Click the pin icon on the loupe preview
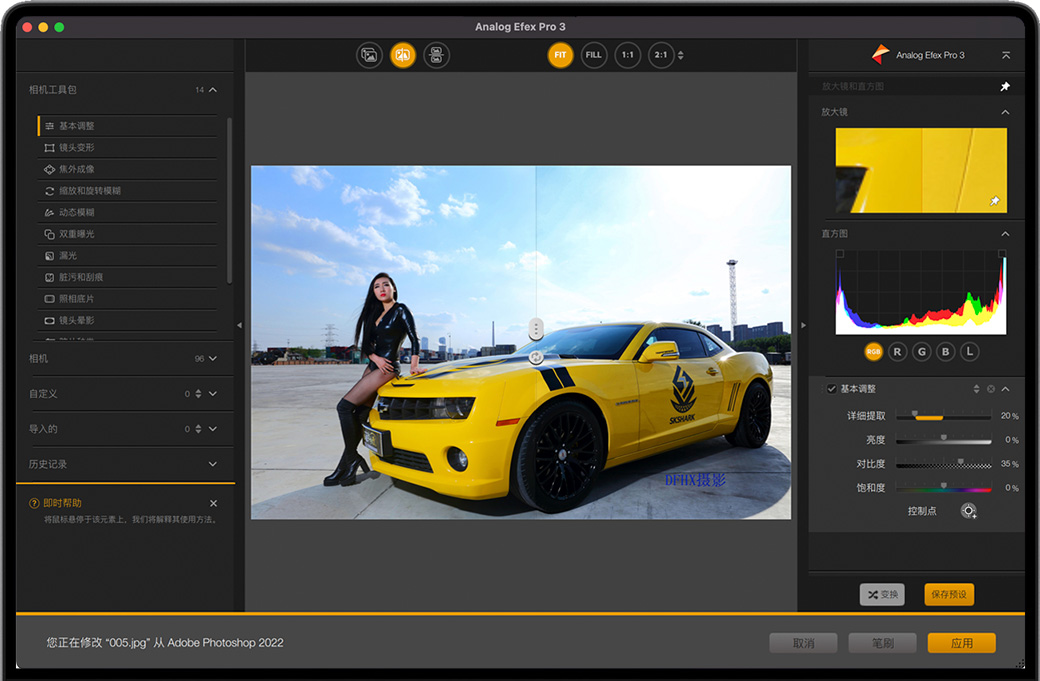The width and height of the screenshot is (1040, 681). coord(994,201)
